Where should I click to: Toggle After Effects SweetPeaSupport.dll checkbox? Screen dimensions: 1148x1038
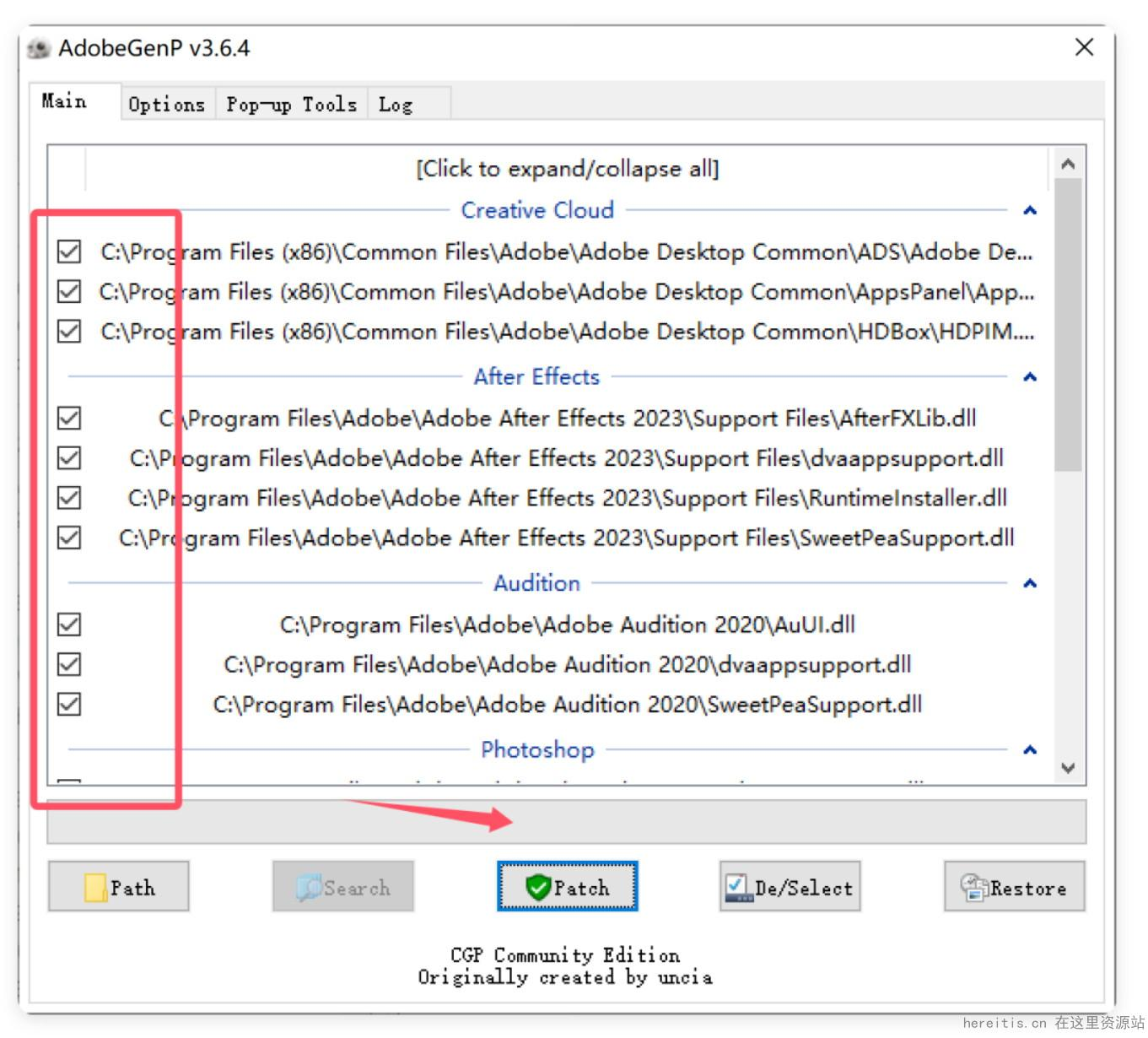(x=69, y=537)
